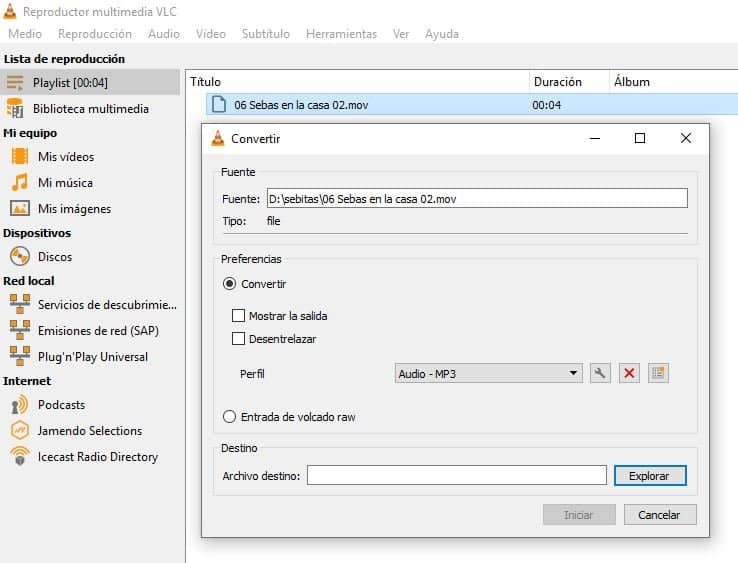Screen dimensions: 738x563
Task: Maximize the Convertir dialog
Action: (x=640, y=138)
